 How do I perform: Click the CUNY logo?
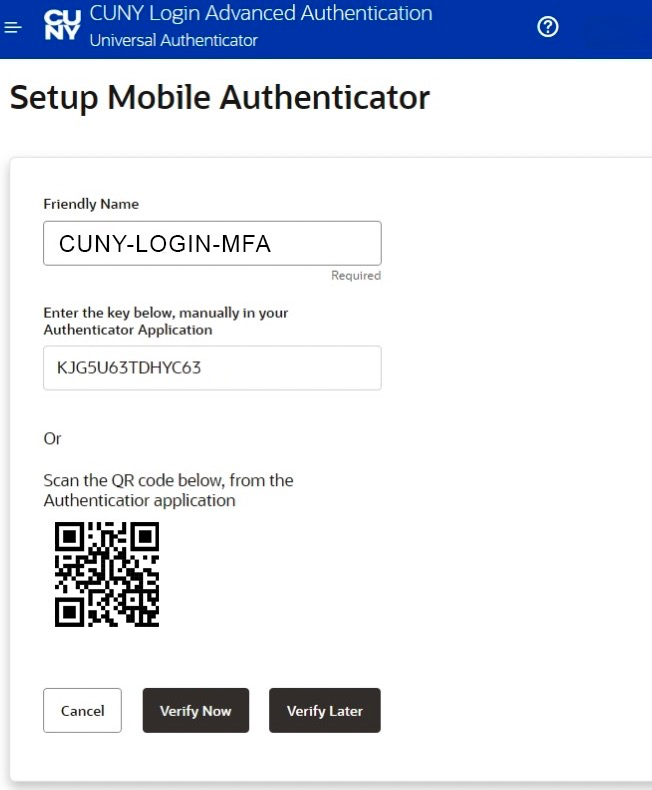[62, 25]
